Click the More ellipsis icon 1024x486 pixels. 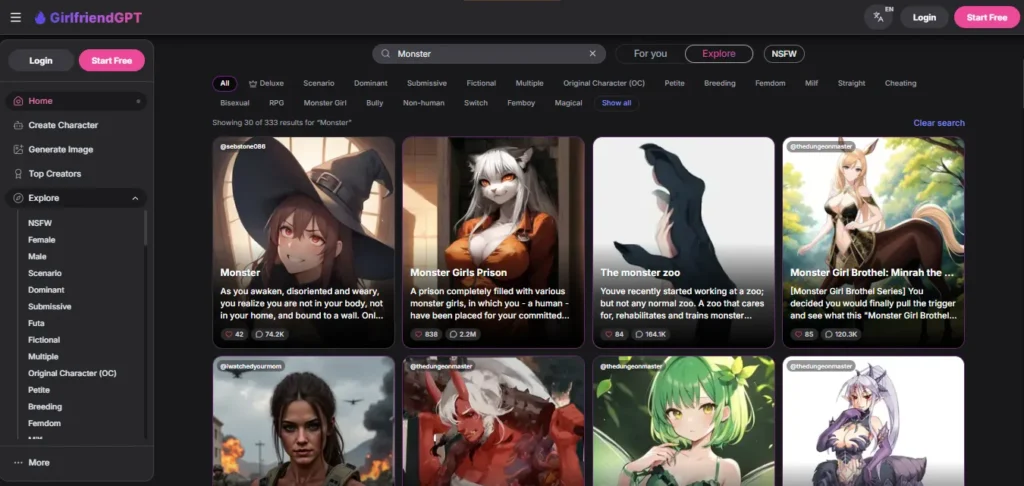pos(18,462)
